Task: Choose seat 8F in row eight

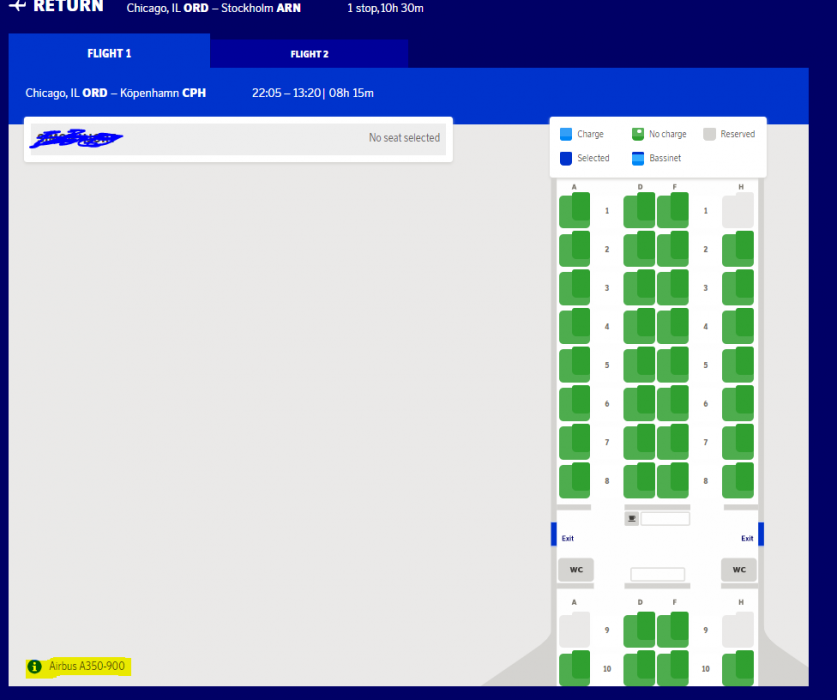Action: [673, 480]
